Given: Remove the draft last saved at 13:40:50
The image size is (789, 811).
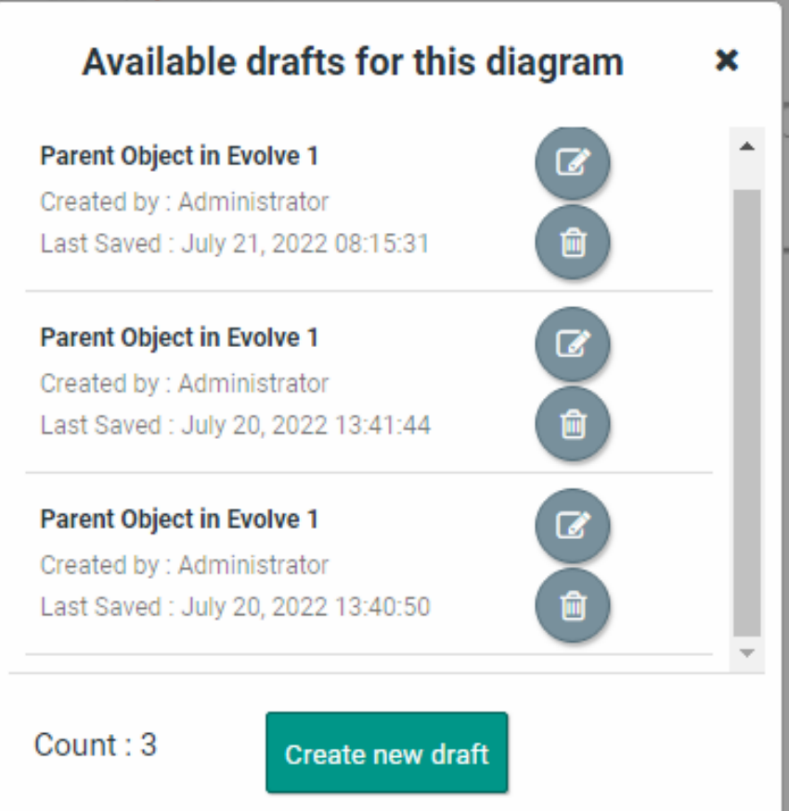Looking at the screenshot, I should [572, 606].
